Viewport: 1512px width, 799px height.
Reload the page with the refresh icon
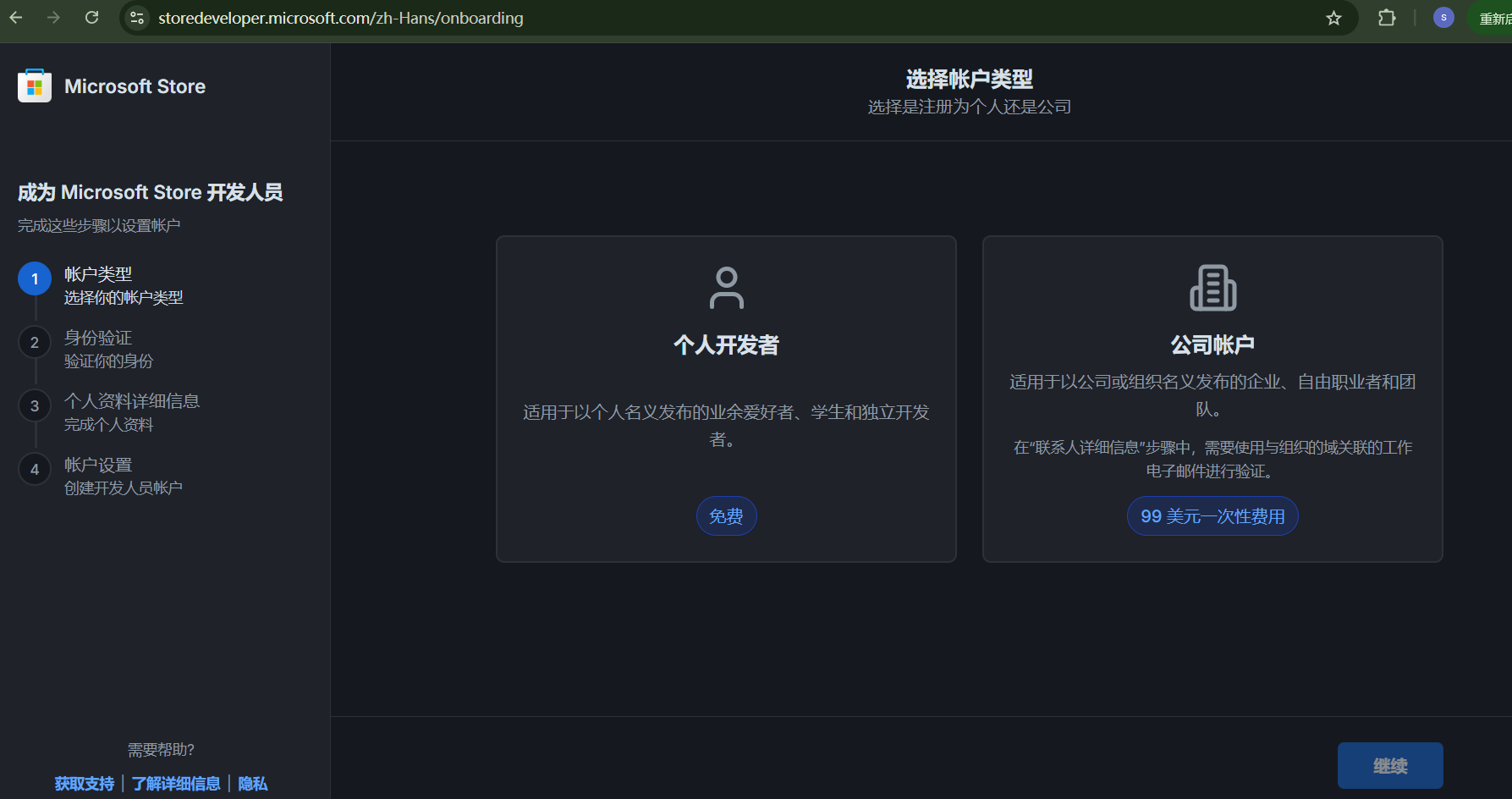tap(92, 18)
